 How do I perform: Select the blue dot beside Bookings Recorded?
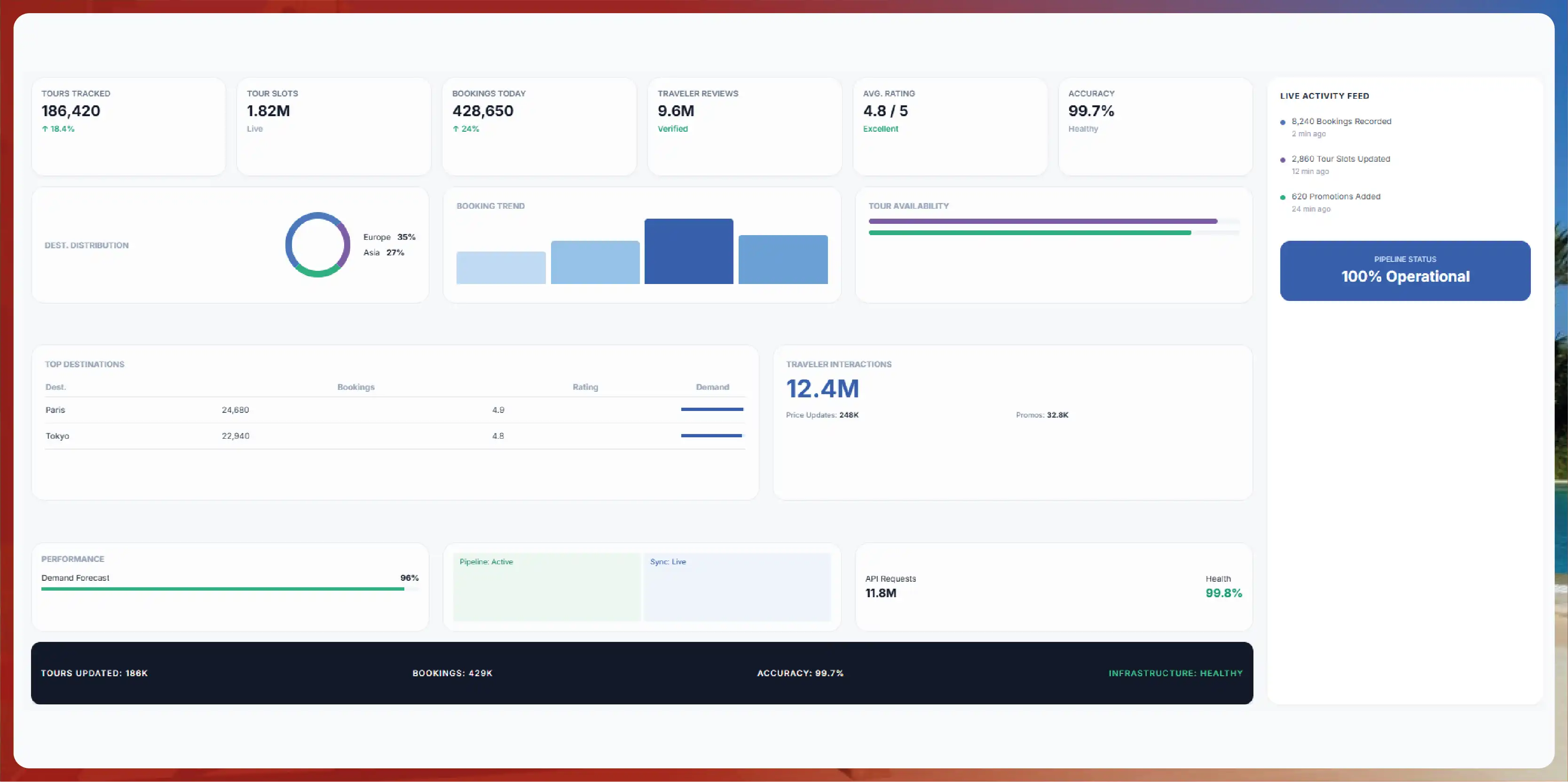pos(1283,122)
